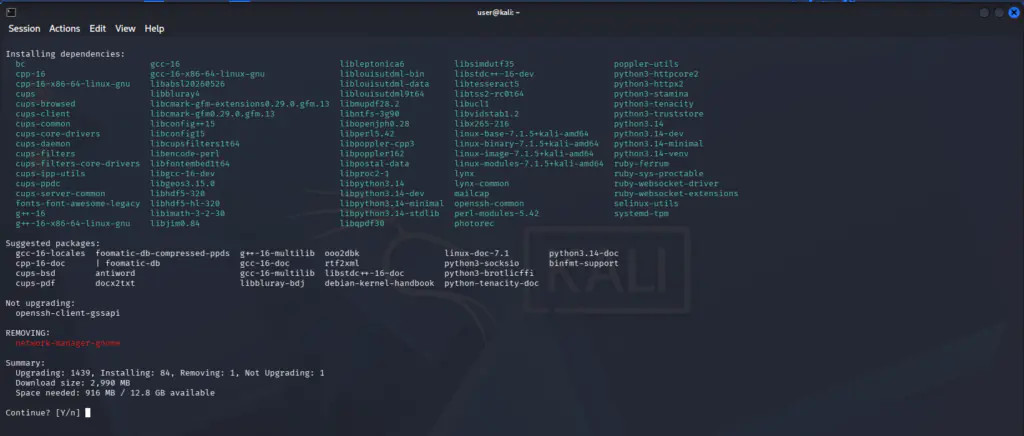Click the libqpdf30 package name
The height and width of the screenshot is (436, 1024).
click(362, 223)
